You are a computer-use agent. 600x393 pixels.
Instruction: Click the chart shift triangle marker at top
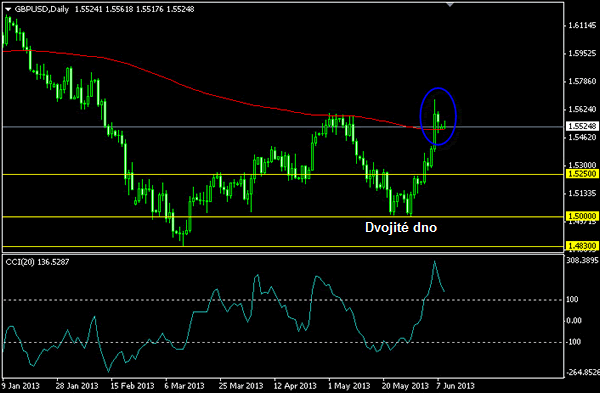(450, 5)
